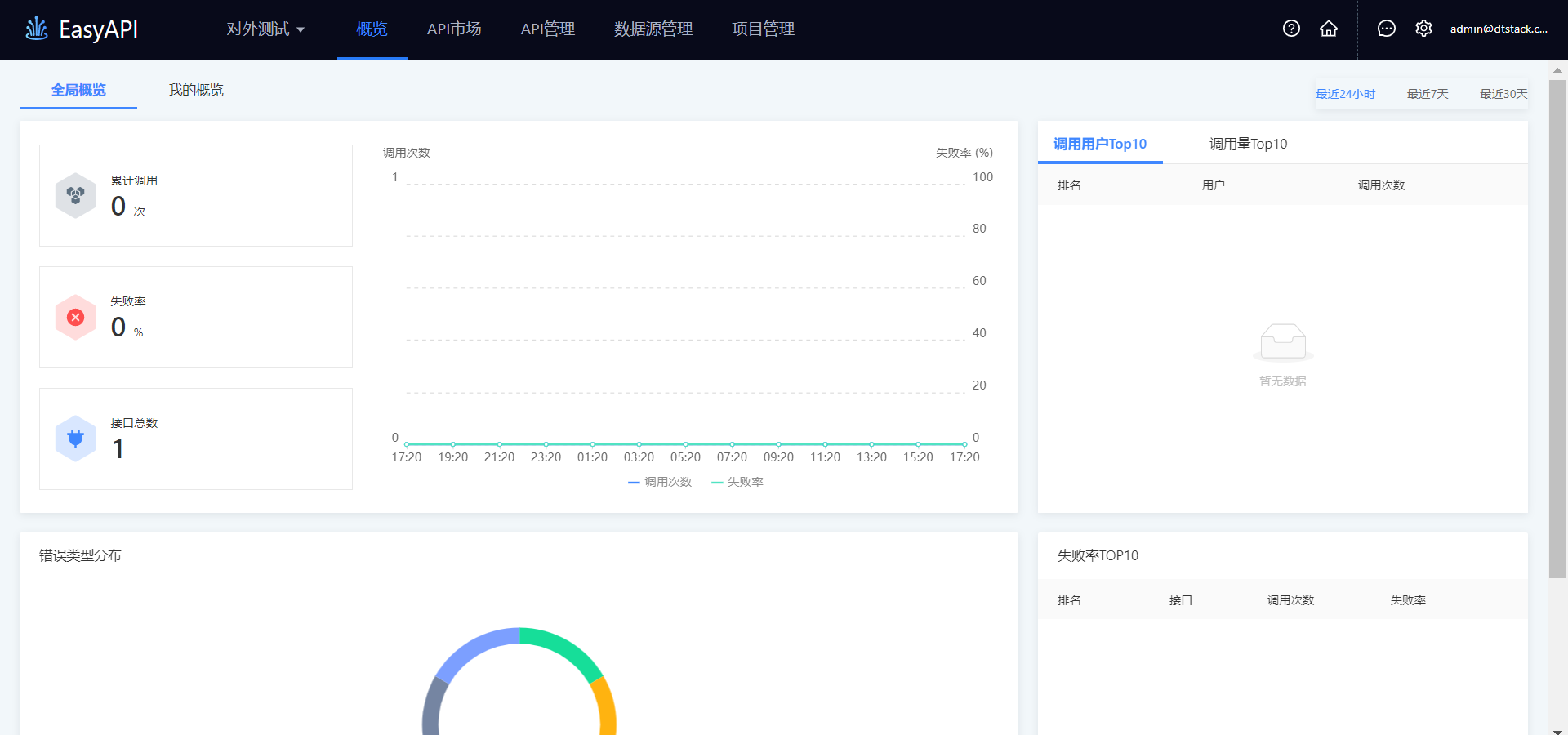Click the 调用次数 y-axis label
This screenshot has width=1568, height=735.
pyautogui.click(x=407, y=153)
